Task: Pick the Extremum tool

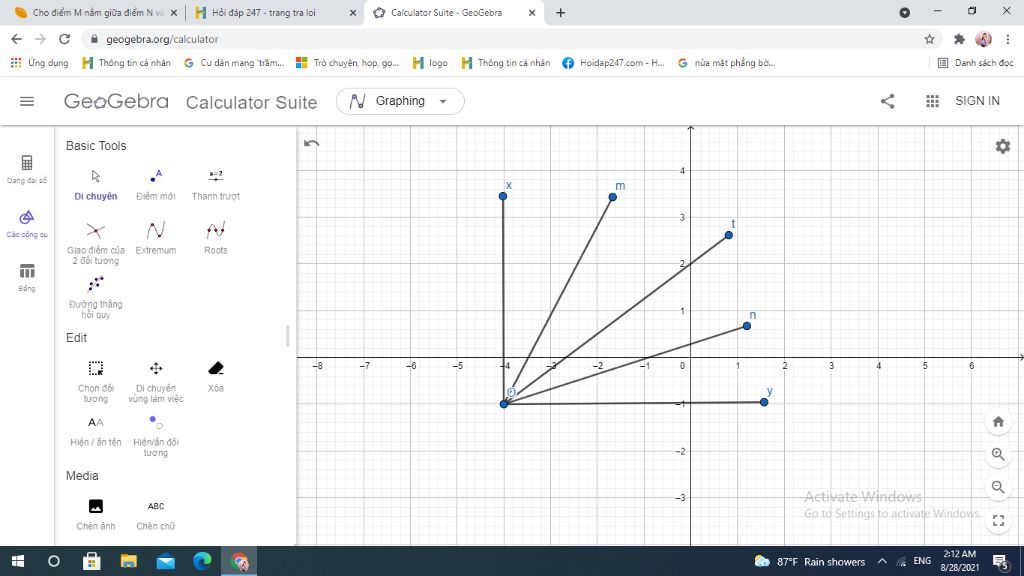Action: [x=155, y=238]
